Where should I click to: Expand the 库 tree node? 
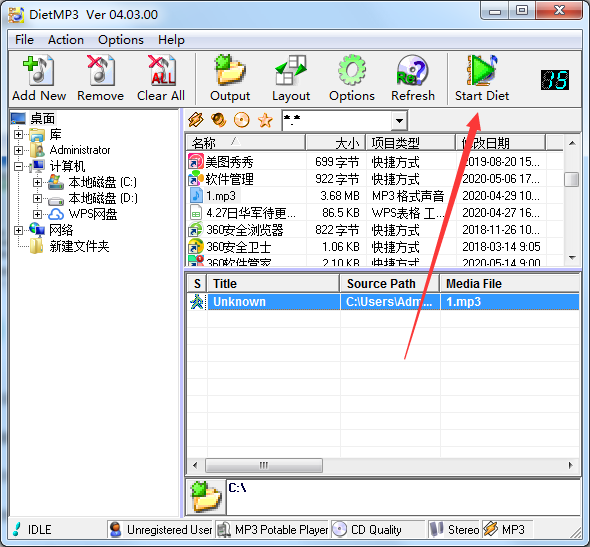point(18,134)
